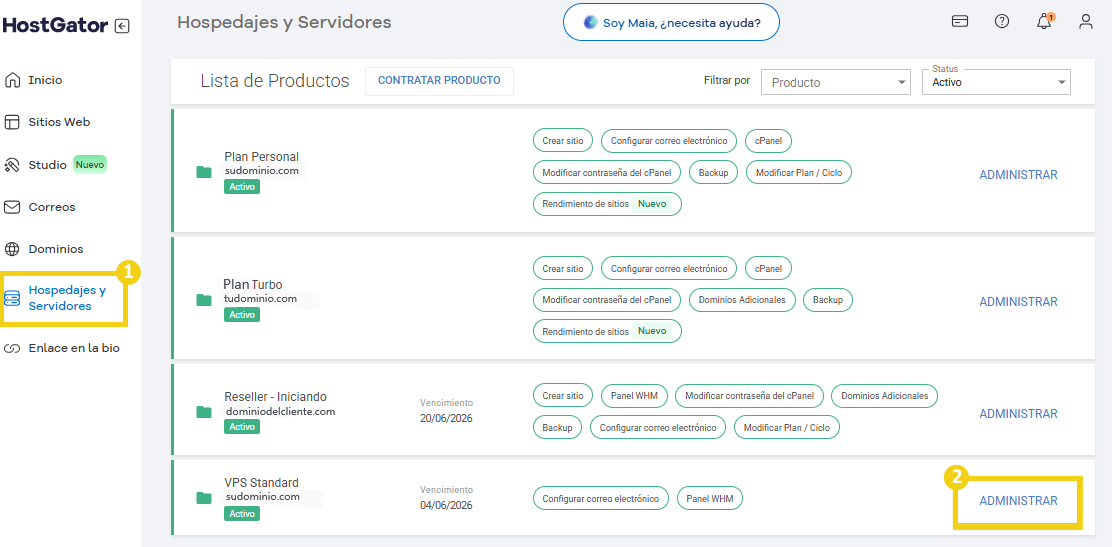Click Modificar Plan / Ciclo for Plan Personal

799,172
